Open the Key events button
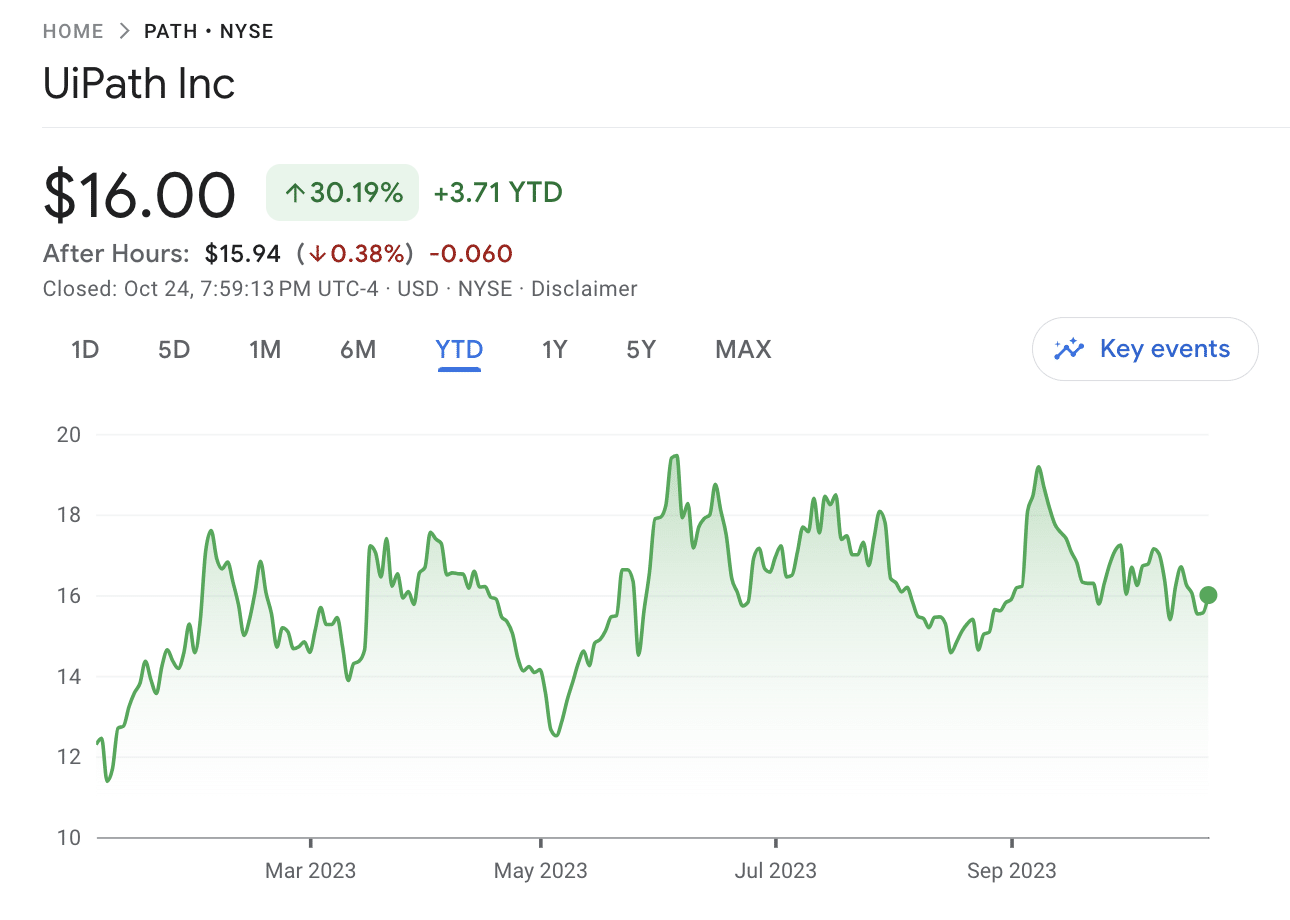 pos(1145,349)
